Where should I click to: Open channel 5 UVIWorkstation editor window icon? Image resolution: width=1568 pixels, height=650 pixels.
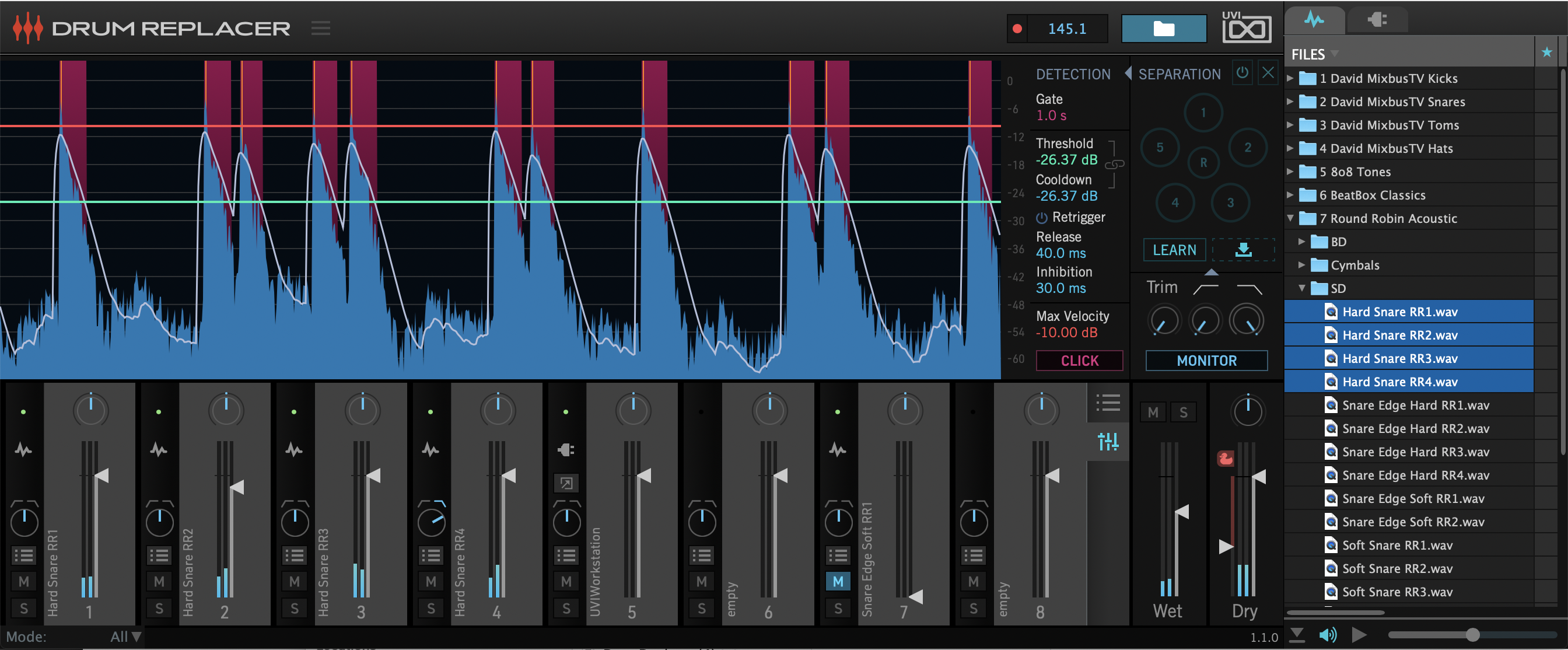(x=566, y=483)
